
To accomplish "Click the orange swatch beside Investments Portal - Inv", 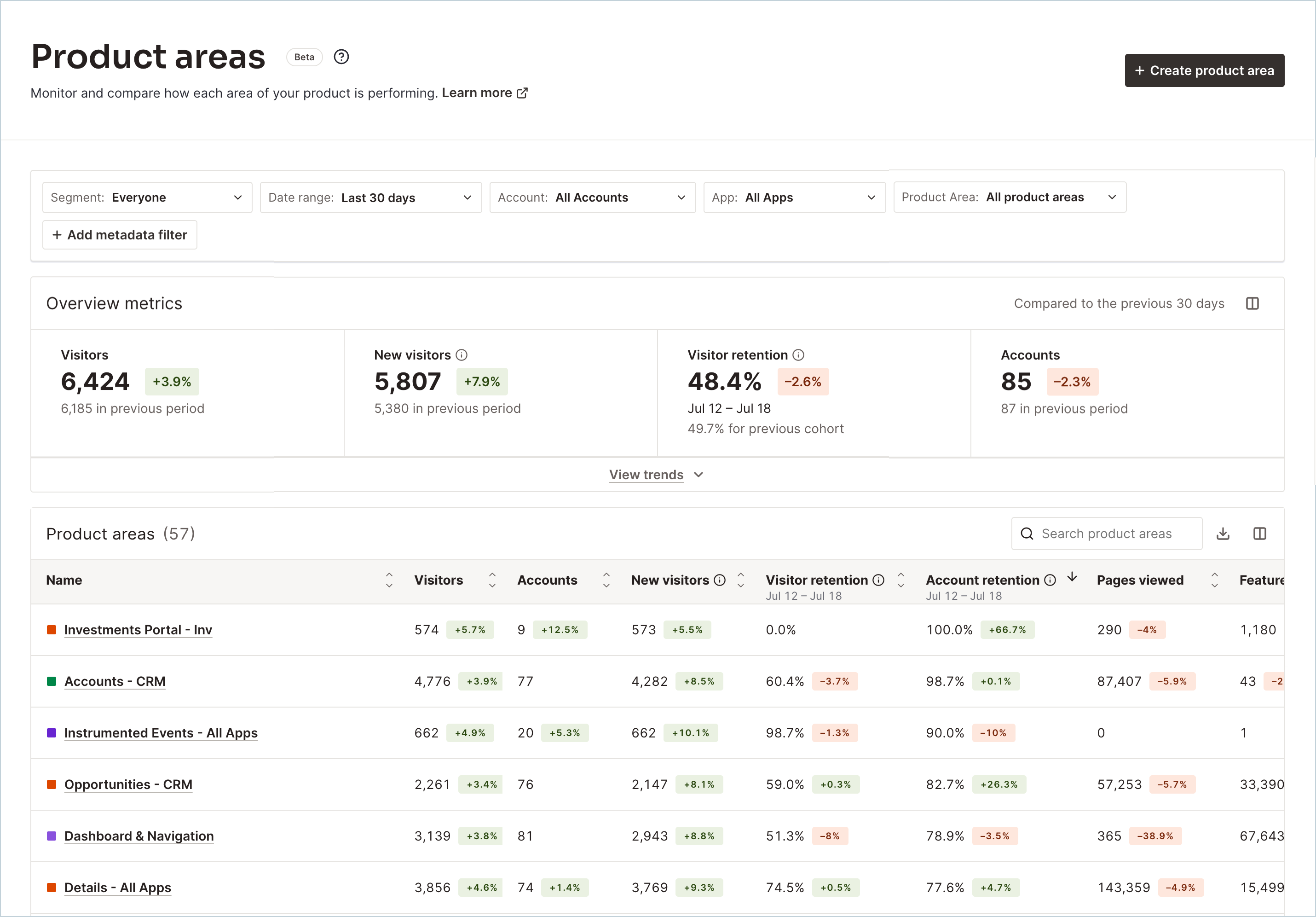I will point(52,630).
